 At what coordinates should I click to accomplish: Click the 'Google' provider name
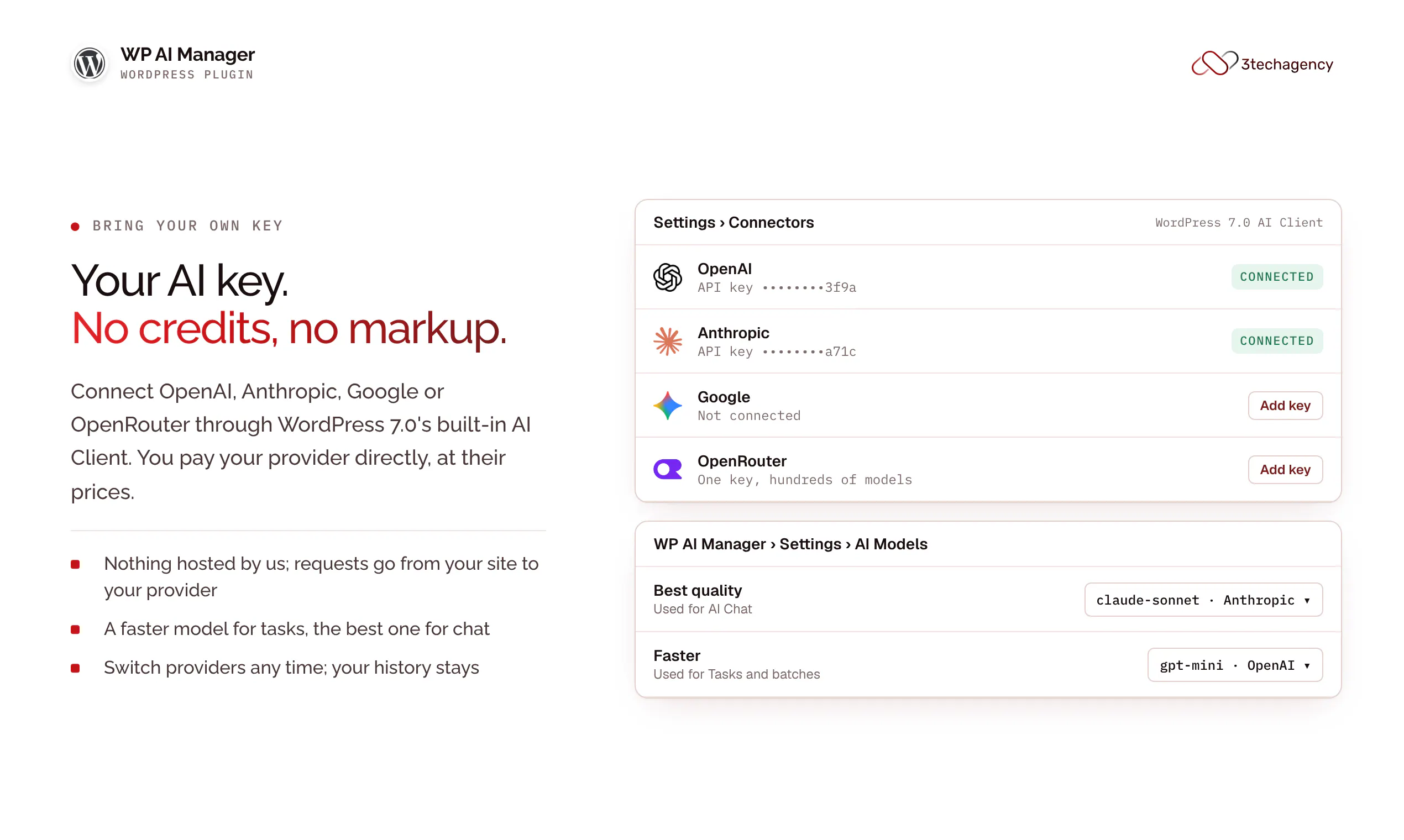pos(724,397)
